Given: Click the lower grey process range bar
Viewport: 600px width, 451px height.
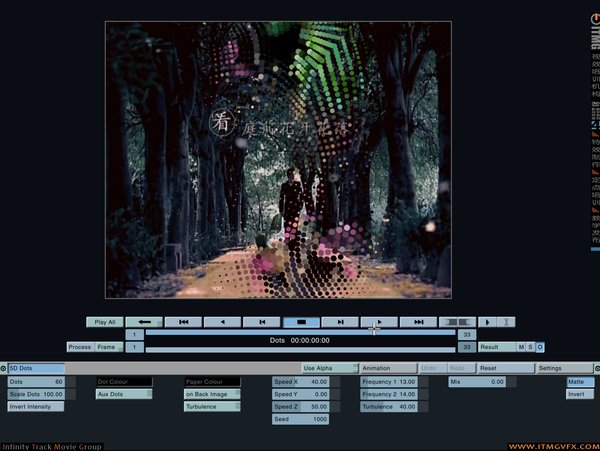Looking at the screenshot, I should [301, 350].
